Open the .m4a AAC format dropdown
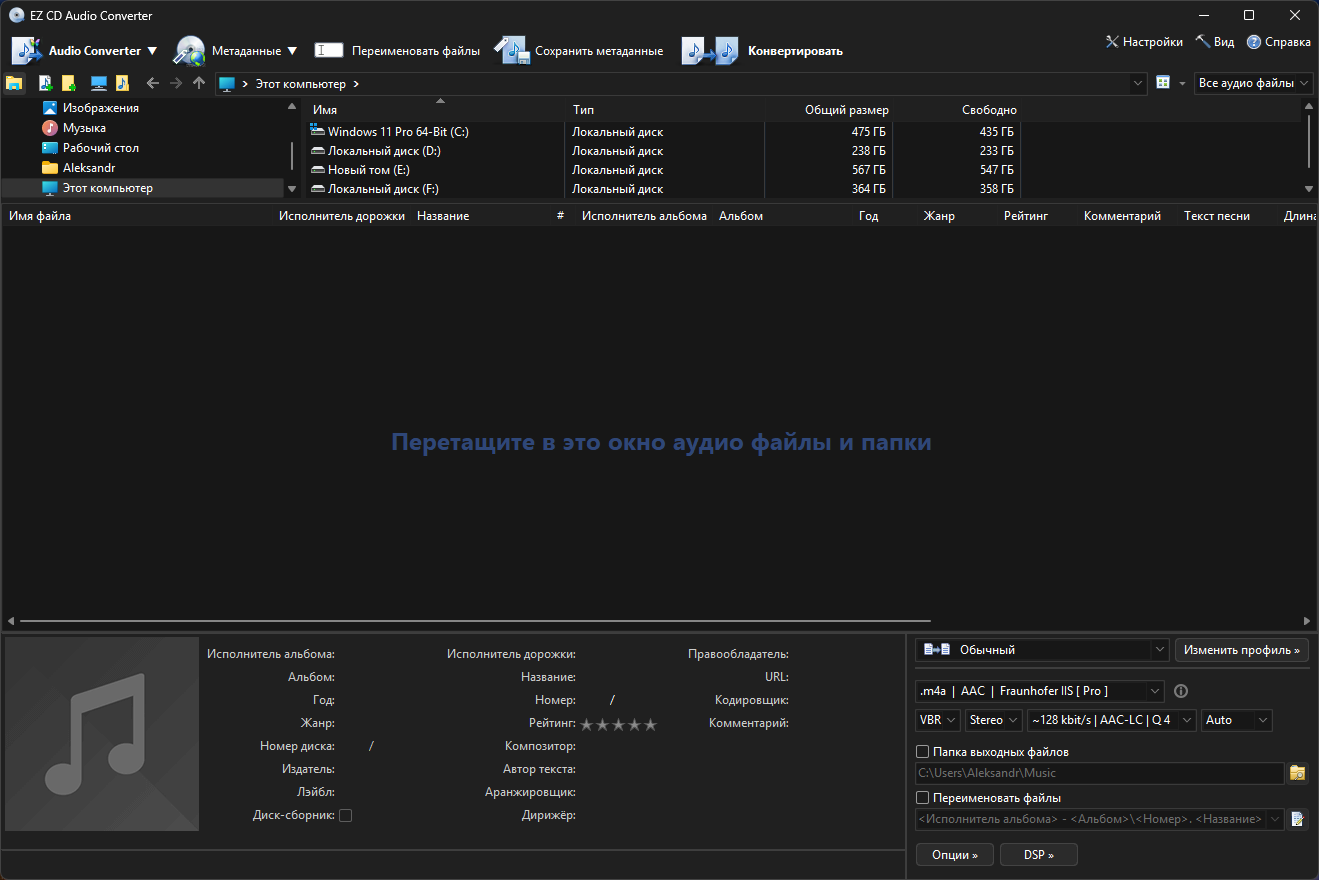The height and width of the screenshot is (880, 1319). point(1039,691)
